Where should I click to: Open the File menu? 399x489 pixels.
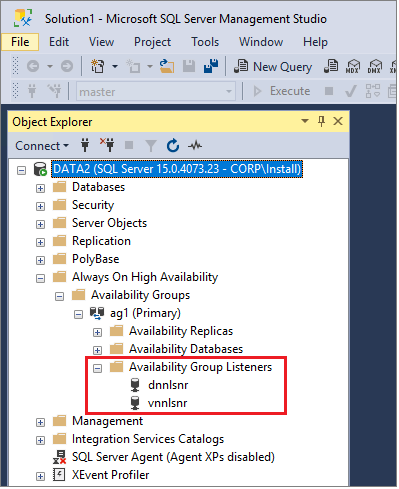pos(20,42)
